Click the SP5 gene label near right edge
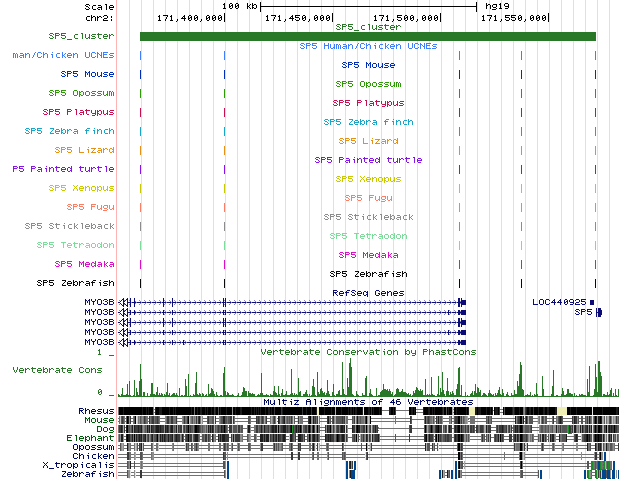The height and width of the screenshot is (479, 620). [583, 312]
